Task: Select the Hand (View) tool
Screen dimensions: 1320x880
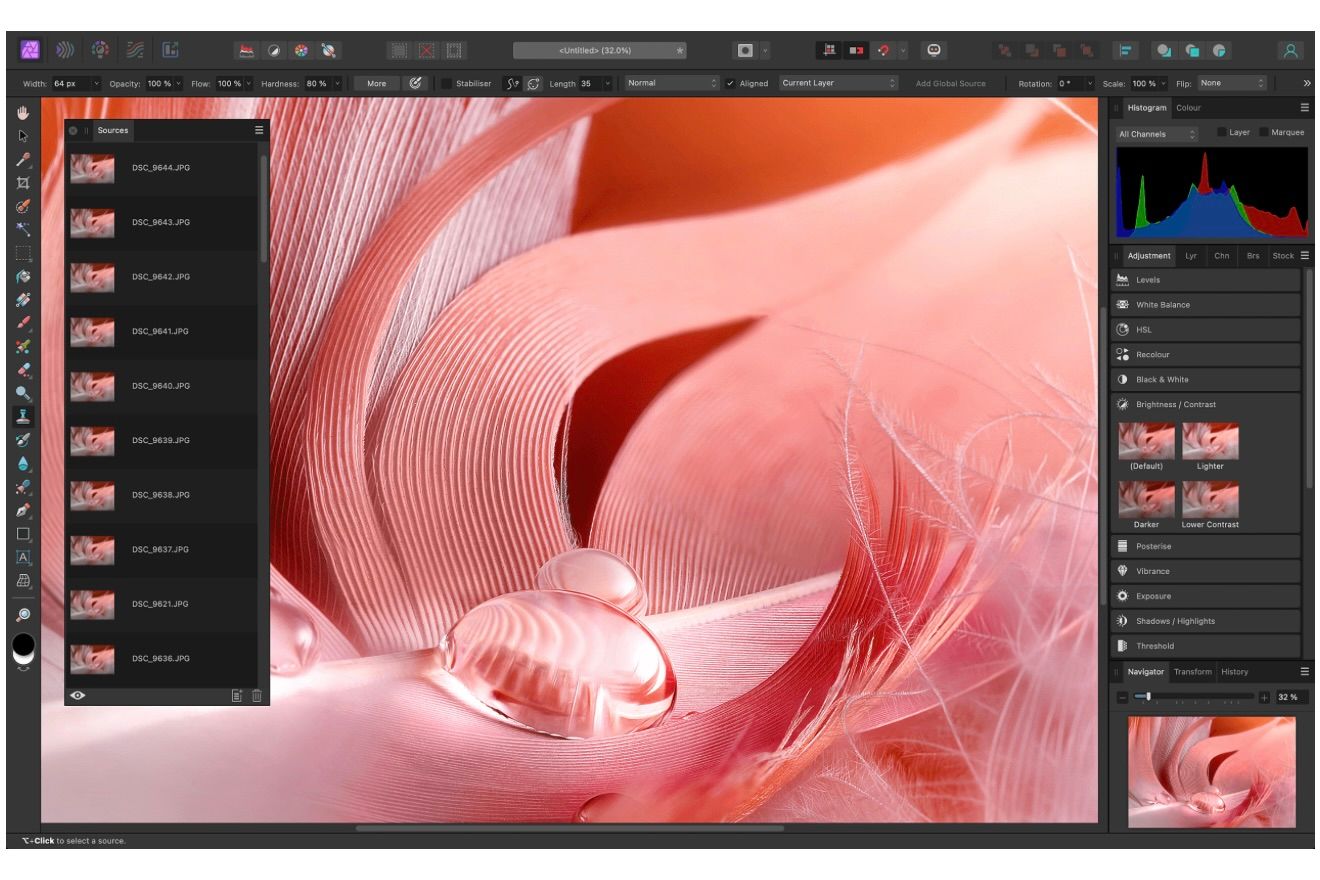Action: point(23,114)
